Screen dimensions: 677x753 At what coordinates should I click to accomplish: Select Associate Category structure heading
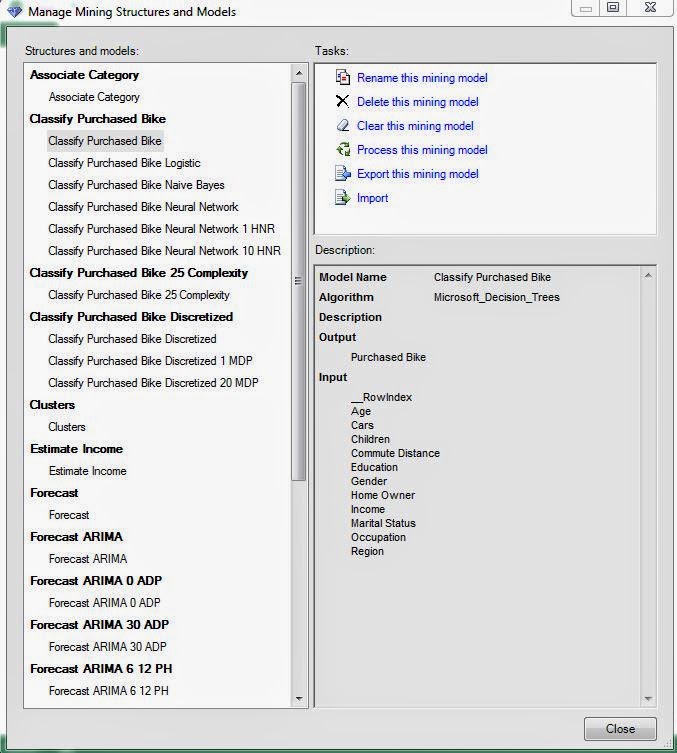84,75
